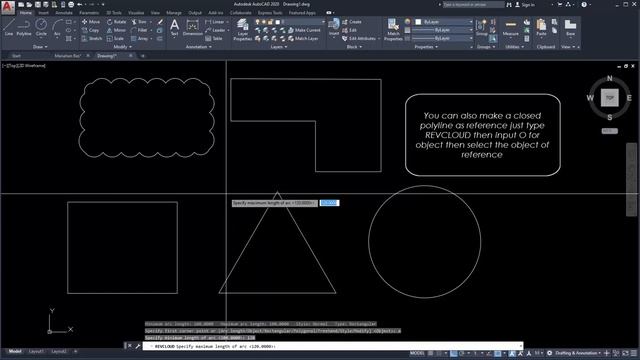Click the Insert block icon
The height and width of the screenshot is (360, 640).
[333, 27]
